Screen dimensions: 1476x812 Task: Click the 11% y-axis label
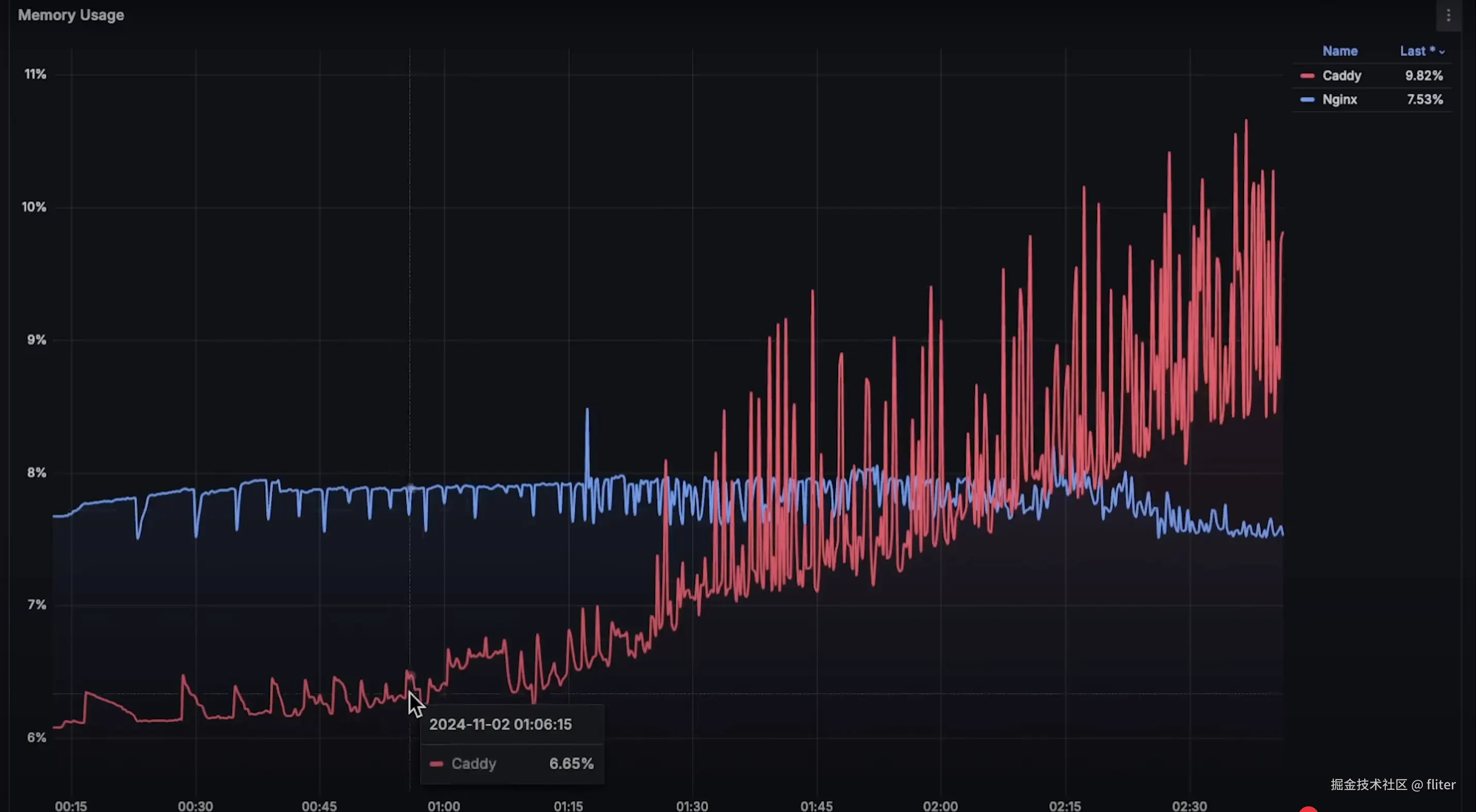pos(35,74)
